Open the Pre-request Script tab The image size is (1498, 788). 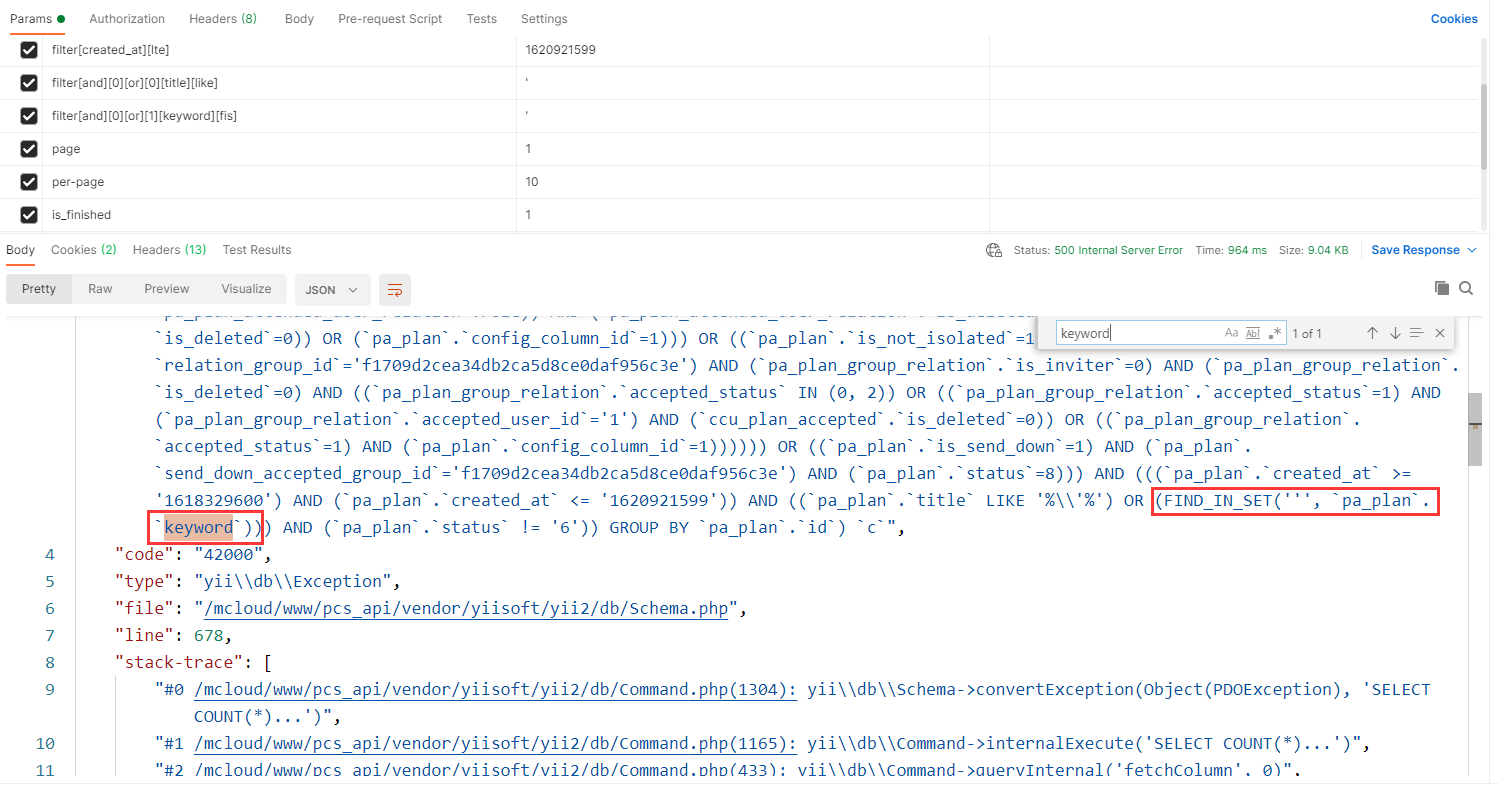(x=390, y=19)
